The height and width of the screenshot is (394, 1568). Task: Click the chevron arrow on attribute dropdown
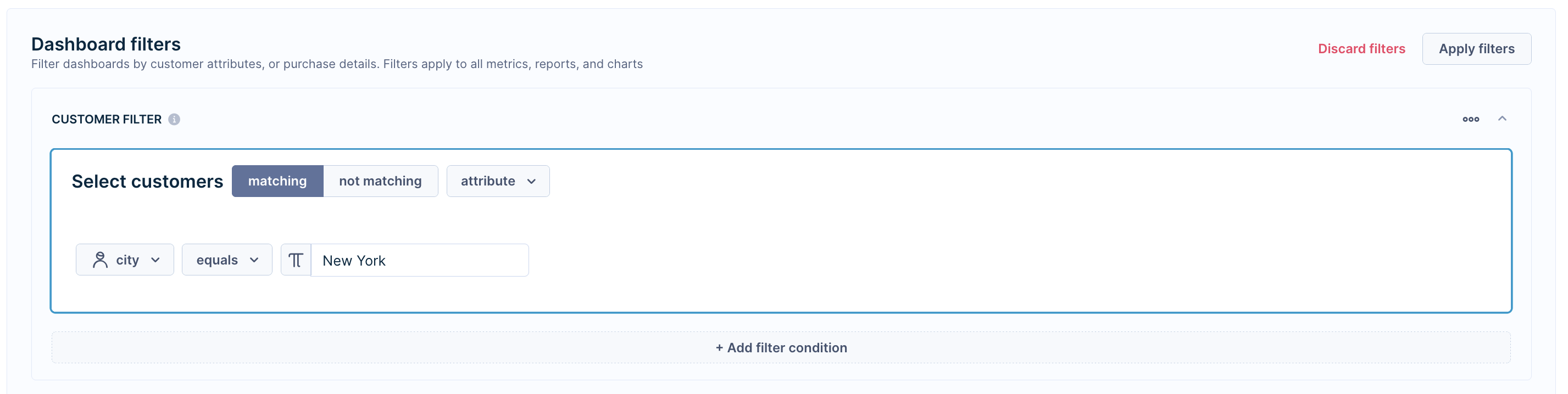click(531, 182)
